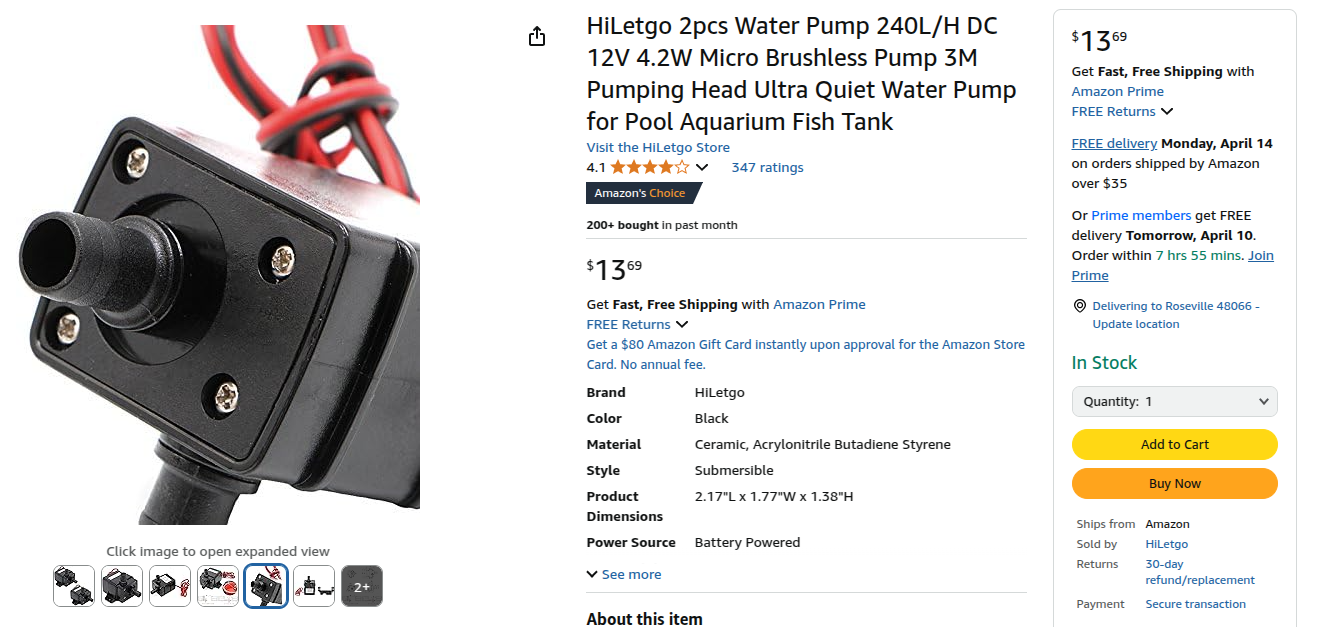Click the first pump thumbnail image
1333x627 pixels.
74,586
